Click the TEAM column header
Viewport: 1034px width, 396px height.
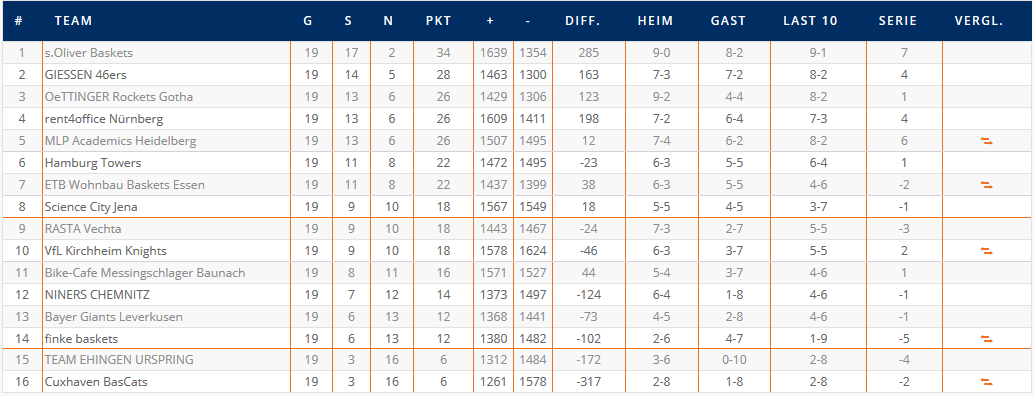pyautogui.click(x=73, y=20)
